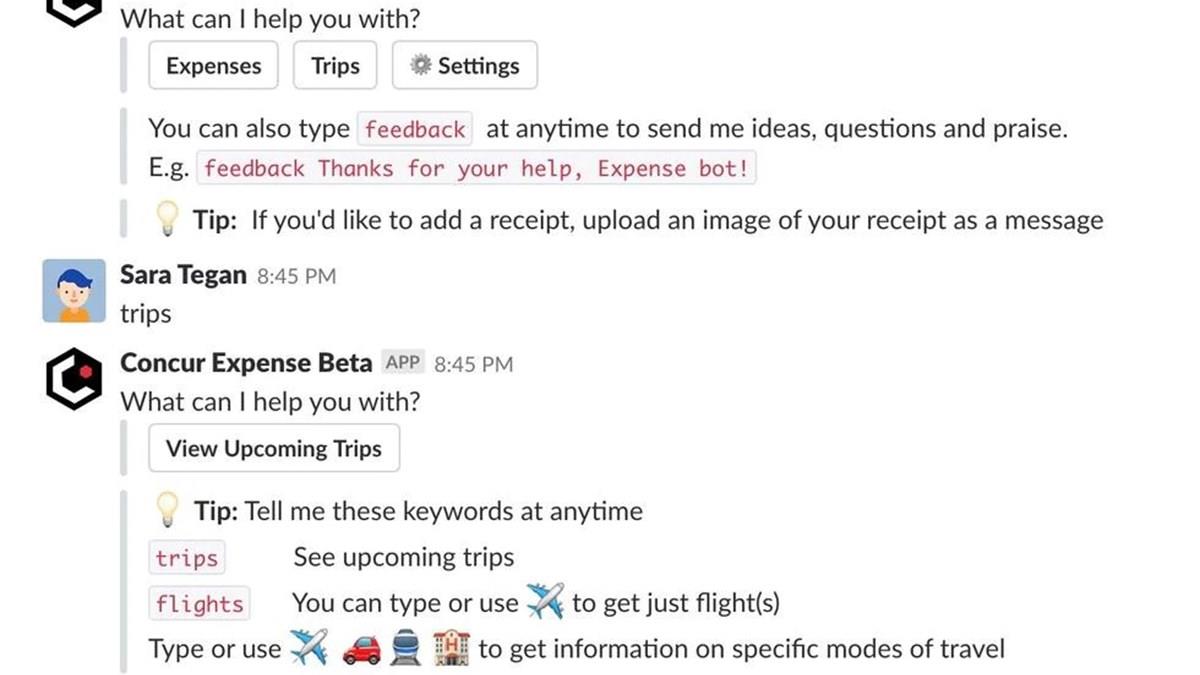
Task: Click the Concur Expense Beta sender name
Action: coord(246,363)
